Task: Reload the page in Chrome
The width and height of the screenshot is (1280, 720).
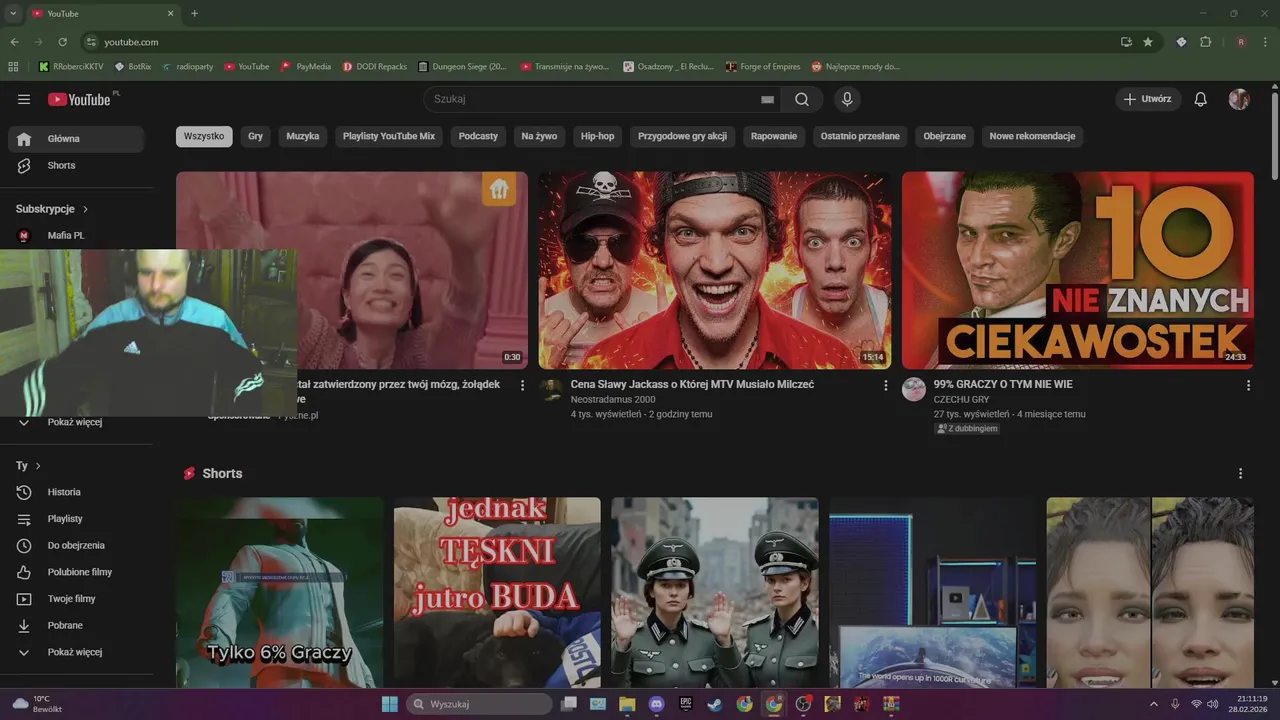Action: [x=62, y=42]
